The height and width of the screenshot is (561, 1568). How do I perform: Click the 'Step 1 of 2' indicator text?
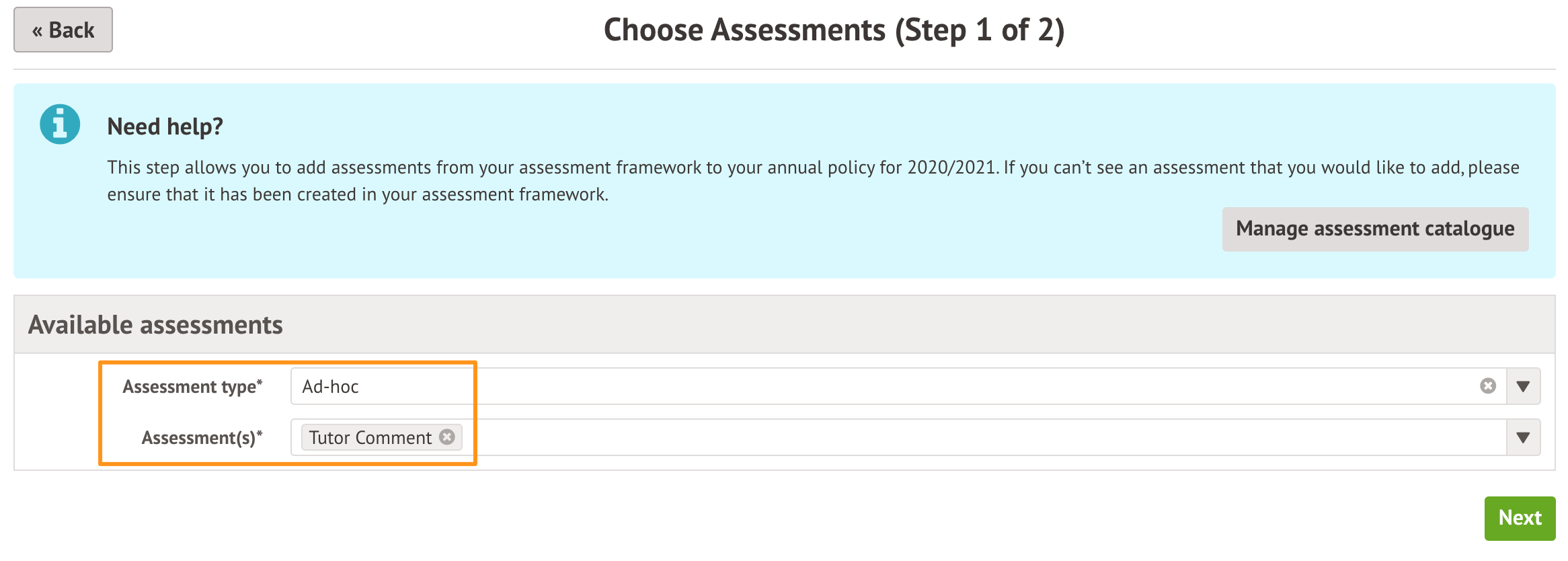pos(978,30)
